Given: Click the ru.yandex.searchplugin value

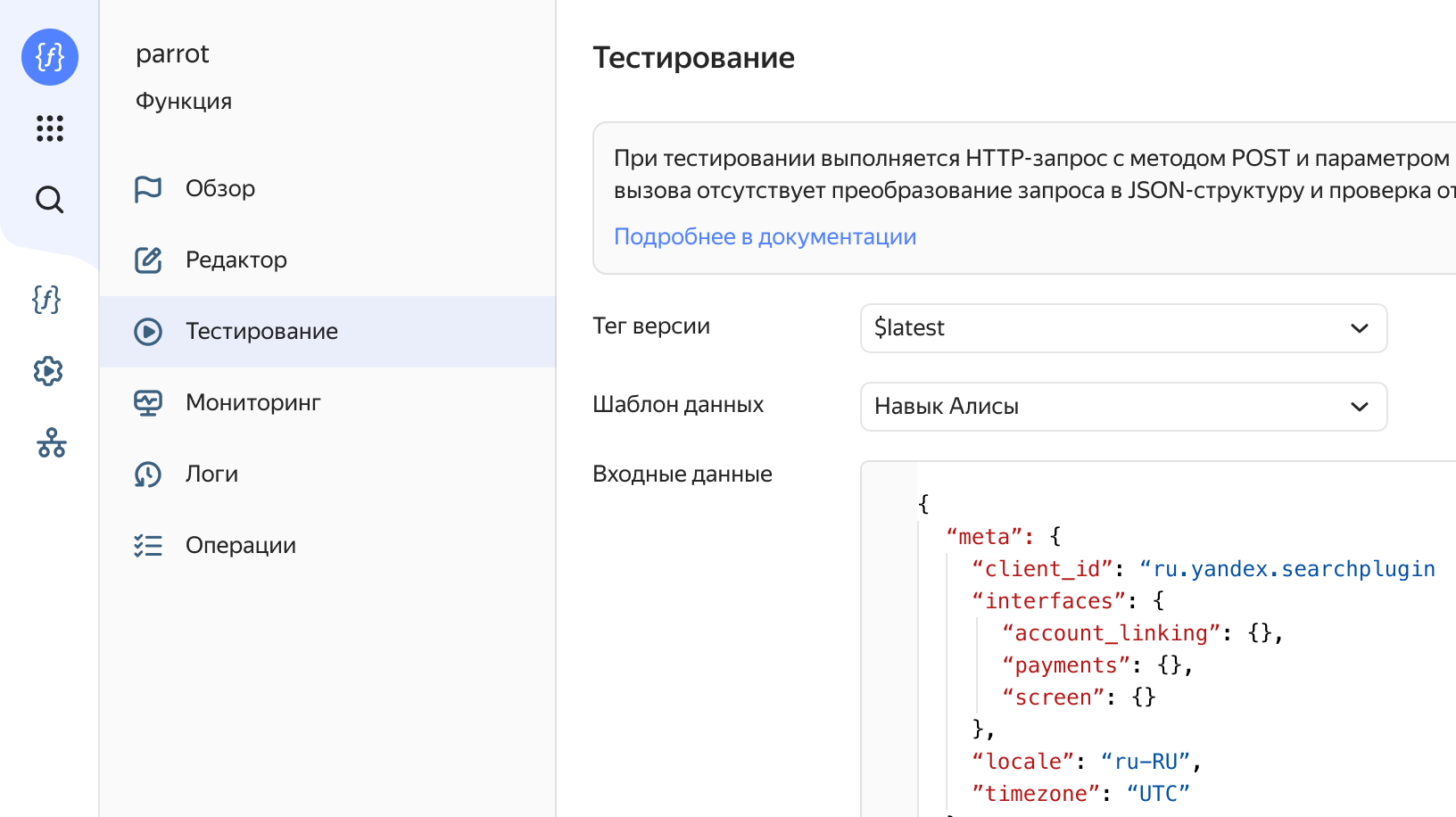Looking at the screenshot, I should 1287,569.
